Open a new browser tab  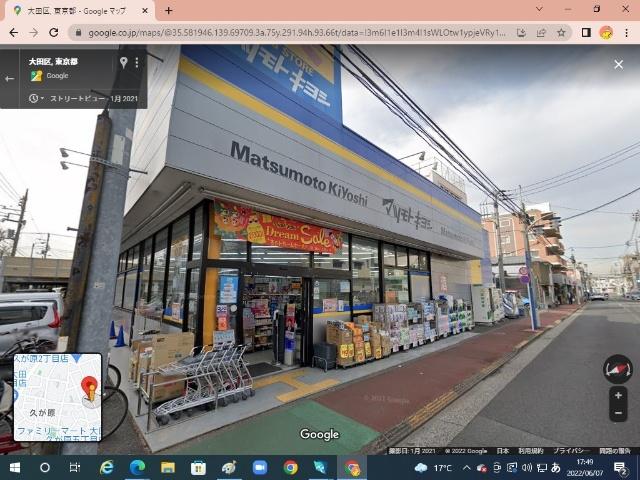(169, 11)
